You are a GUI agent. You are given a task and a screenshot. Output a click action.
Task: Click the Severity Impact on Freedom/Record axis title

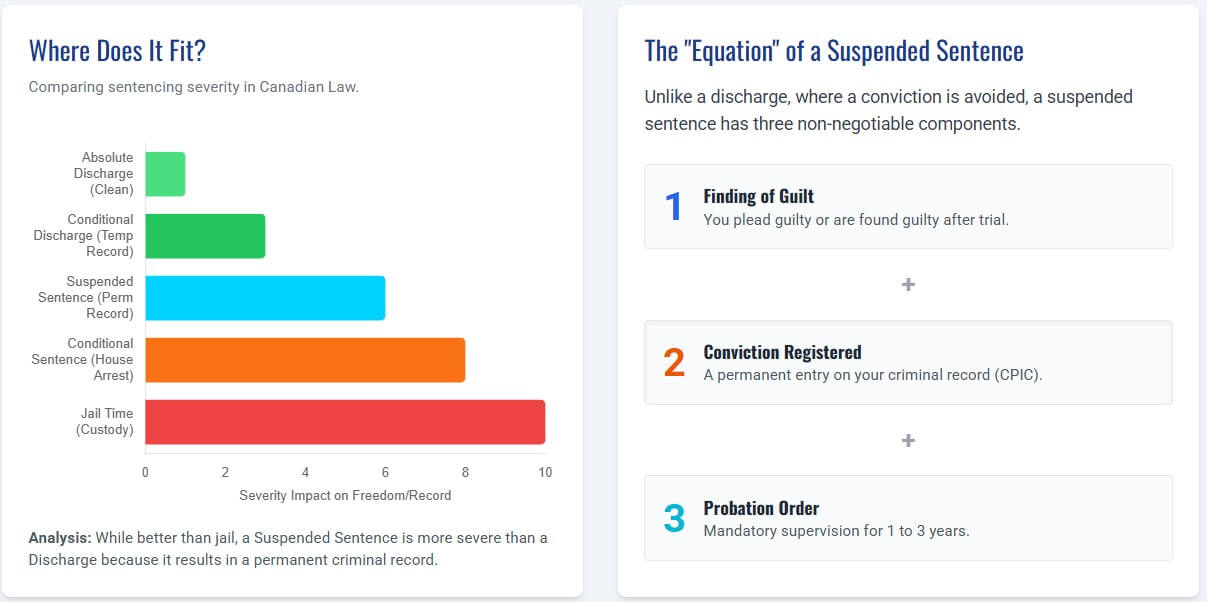click(345, 495)
